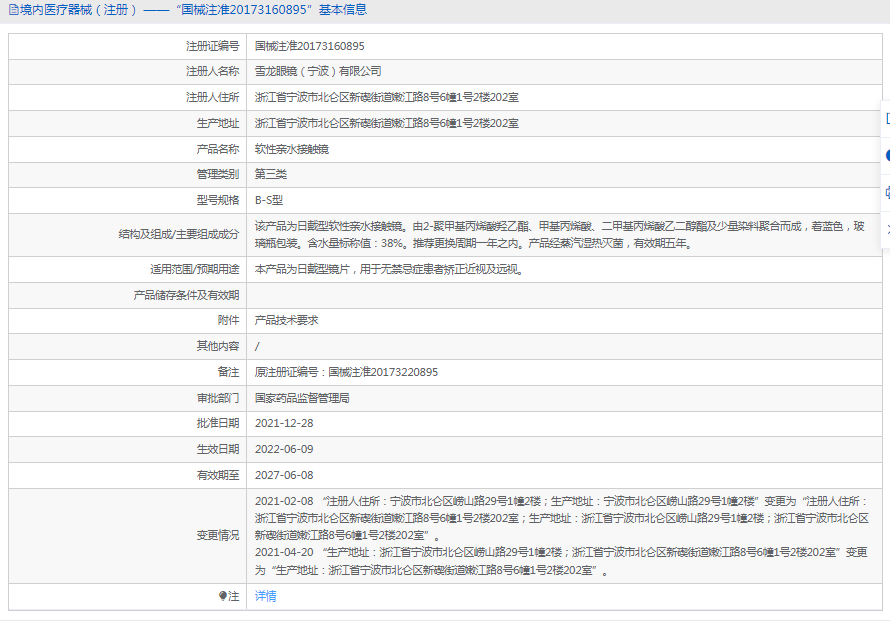
Task: Click the 产品技术要求 attachment text
Action: click(x=286, y=320)
